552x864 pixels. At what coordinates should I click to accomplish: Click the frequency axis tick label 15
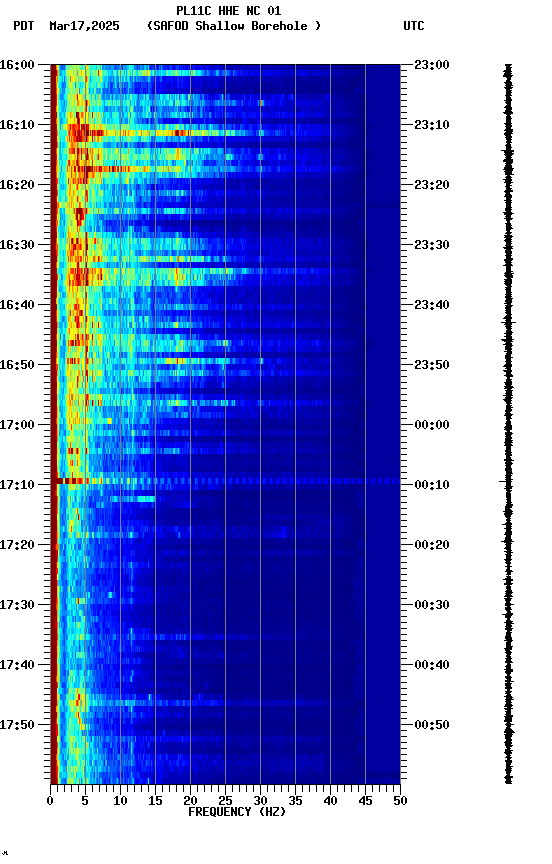(x=155, y=801)
